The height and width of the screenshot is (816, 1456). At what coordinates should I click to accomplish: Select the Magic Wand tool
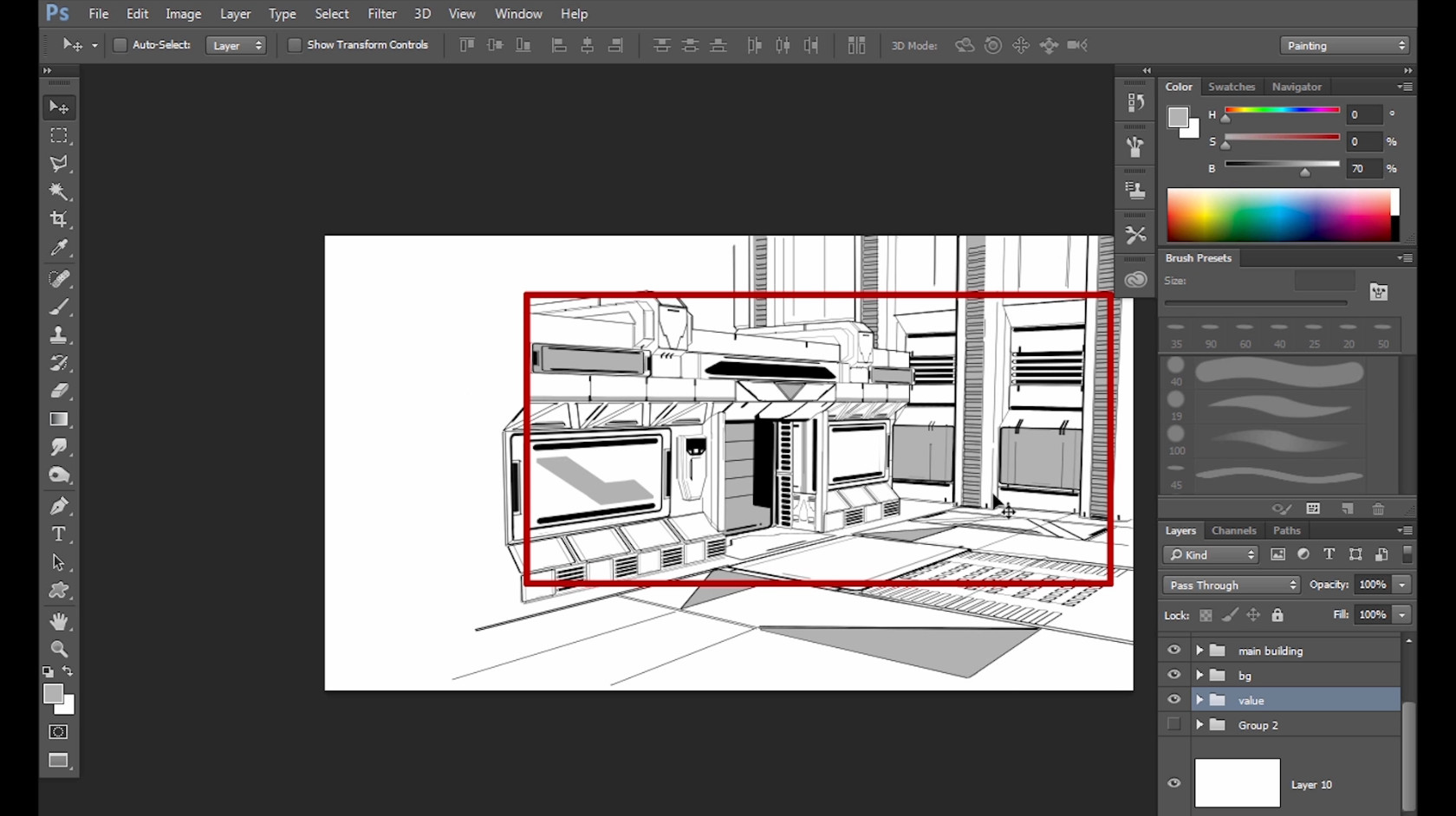coord(58,191)
